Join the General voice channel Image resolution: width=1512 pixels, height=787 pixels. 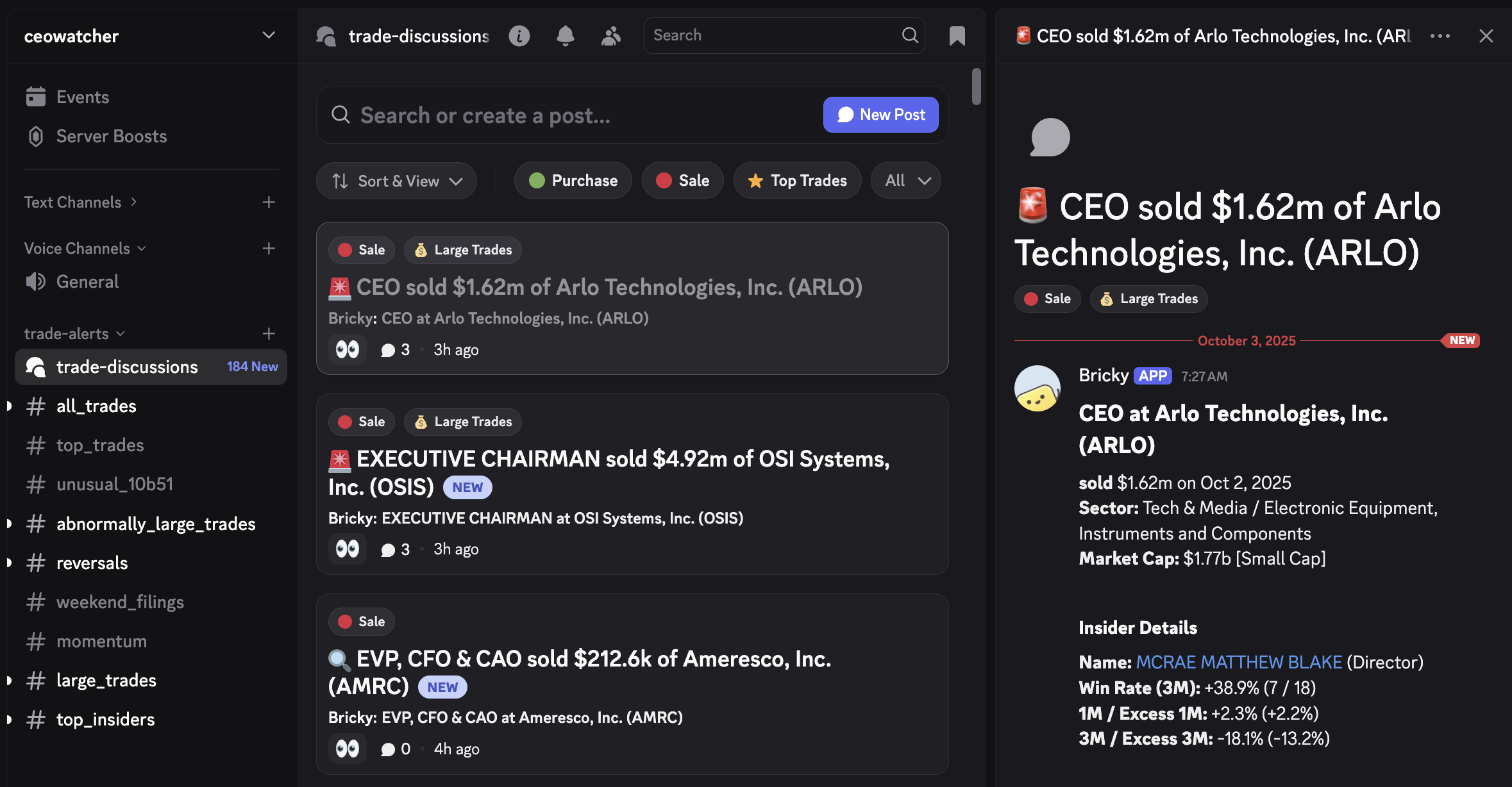coord(151,281)
